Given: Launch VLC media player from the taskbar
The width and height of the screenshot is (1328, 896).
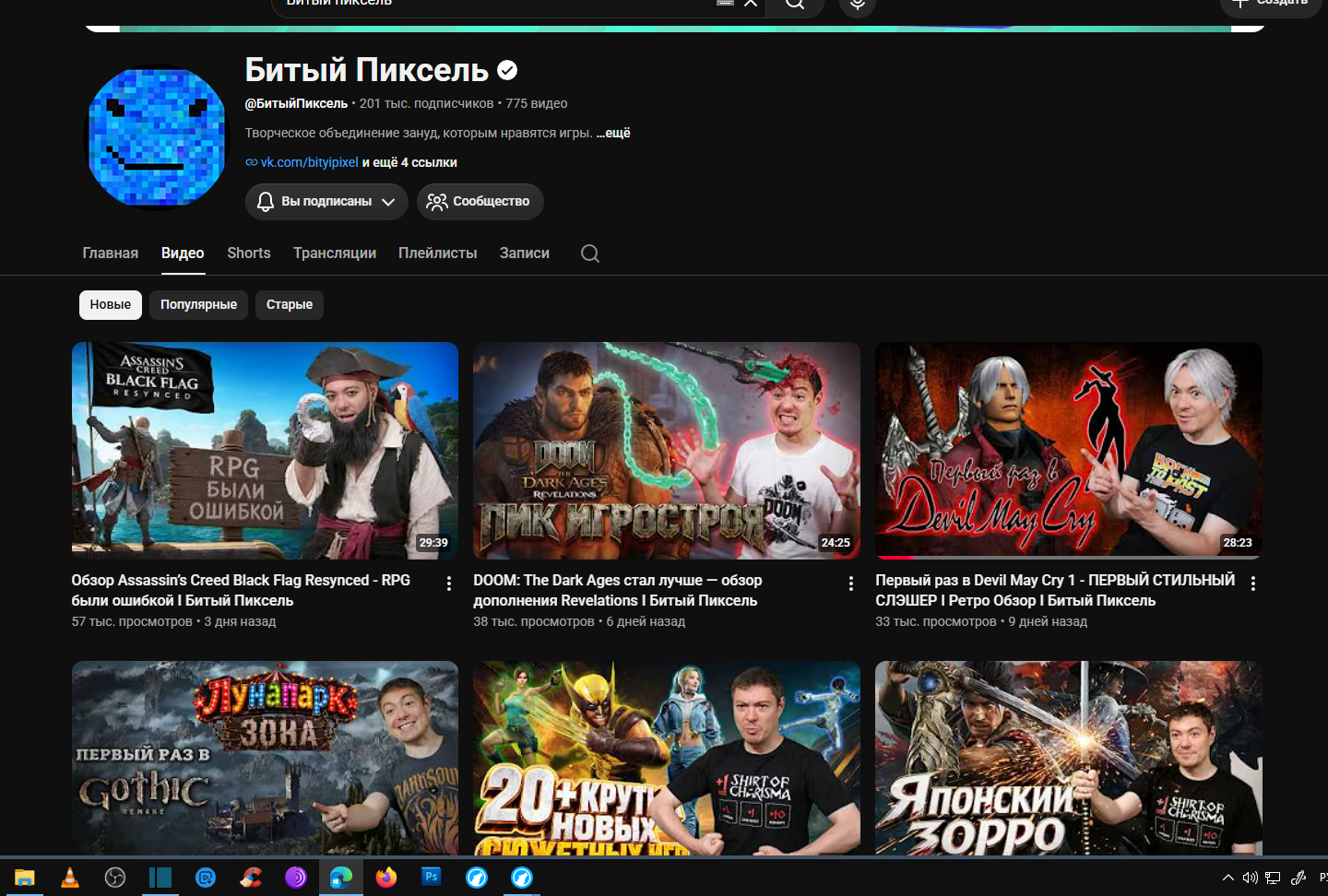Looking at the screenshot, I should (69, 878).
